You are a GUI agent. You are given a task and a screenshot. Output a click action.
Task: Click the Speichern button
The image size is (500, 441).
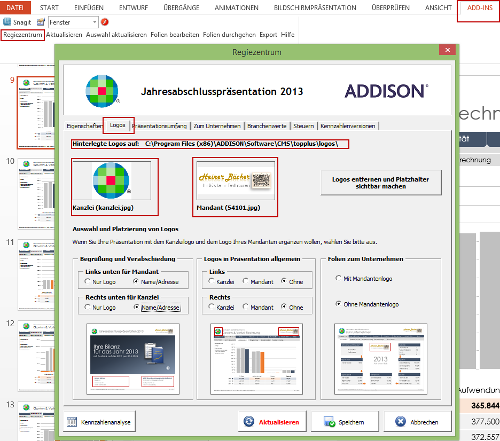coord(345,422)
